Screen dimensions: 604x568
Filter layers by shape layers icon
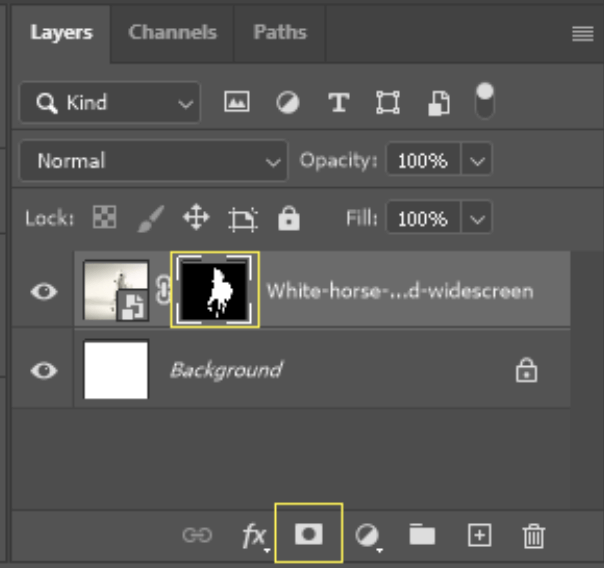click(x=388, y=102)
